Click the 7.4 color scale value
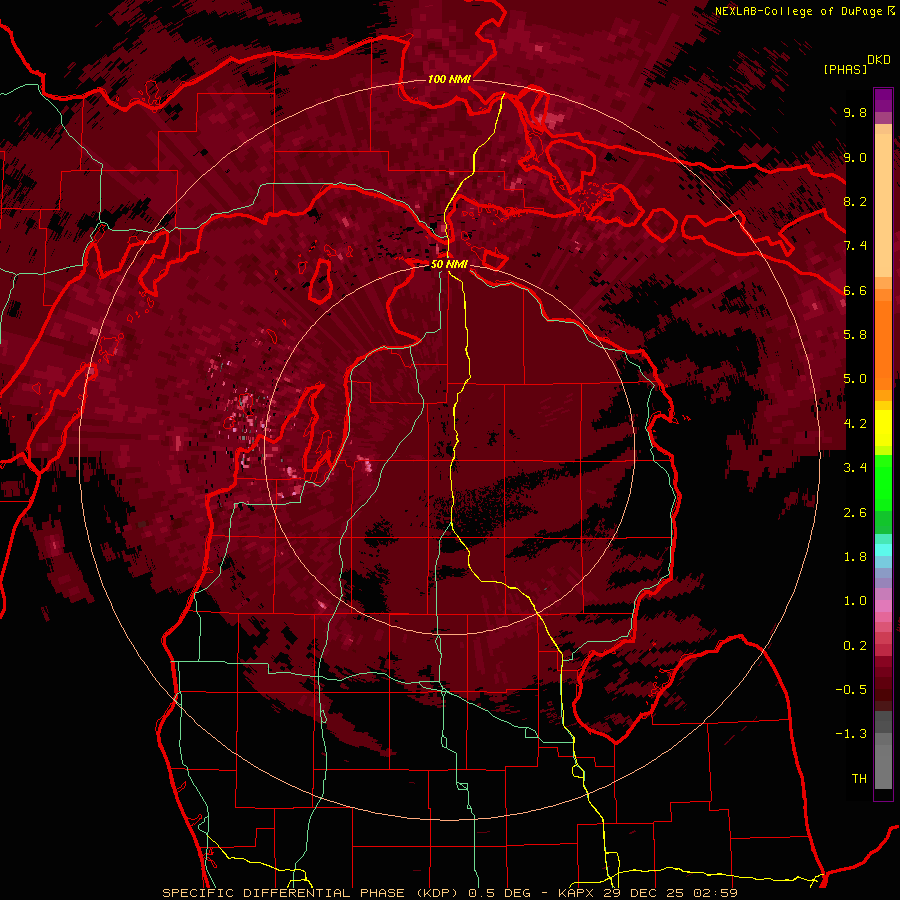900x900 pixels. (855, 246)
